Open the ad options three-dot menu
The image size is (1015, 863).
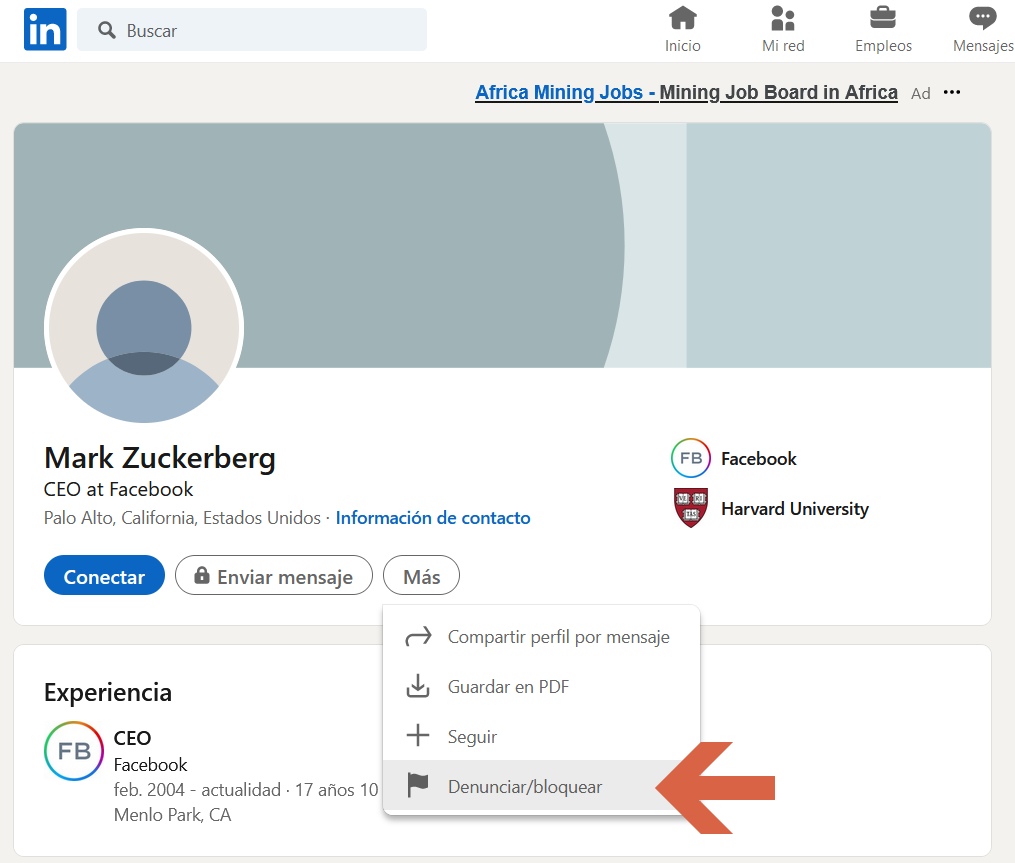tap(952, 93)
